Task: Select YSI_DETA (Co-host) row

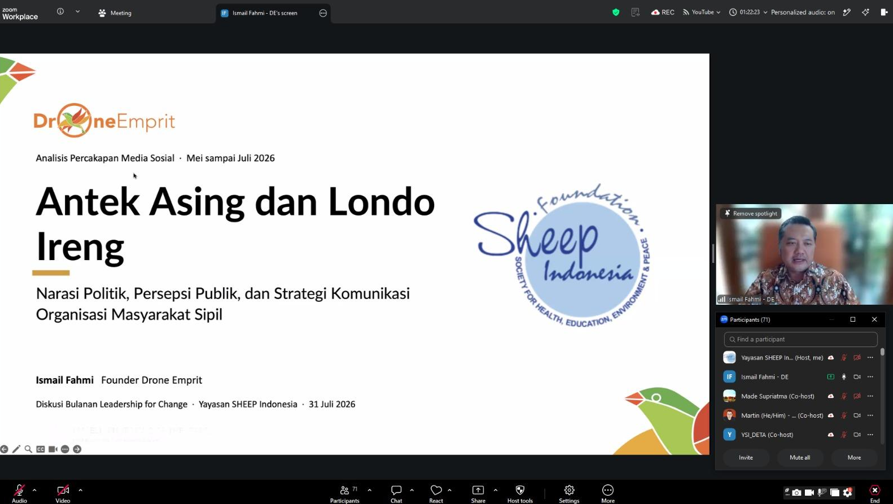Action: [x=799, y=435]
